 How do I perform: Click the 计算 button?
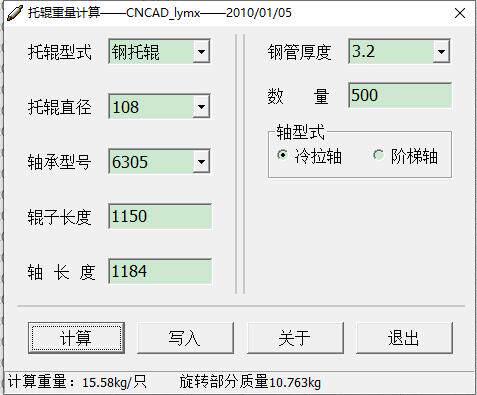[76, 338]
